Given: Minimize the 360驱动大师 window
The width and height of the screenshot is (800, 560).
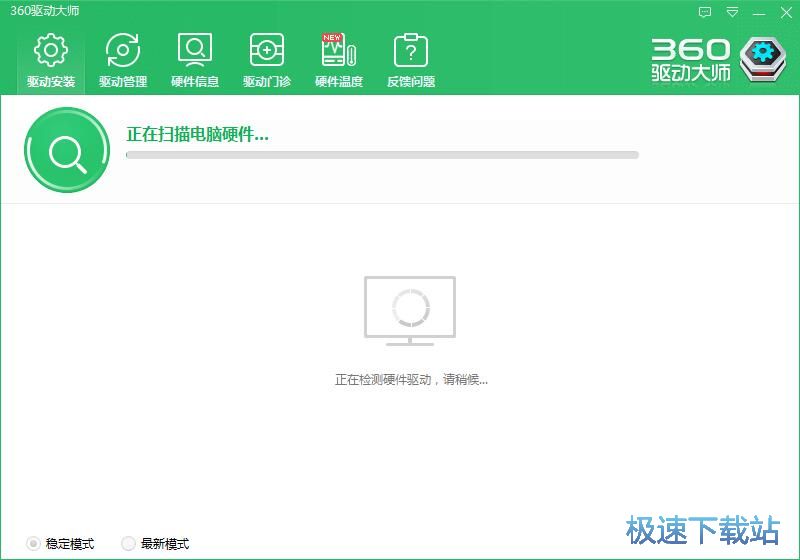Looking at the screenshot, I should pos(759,13).
